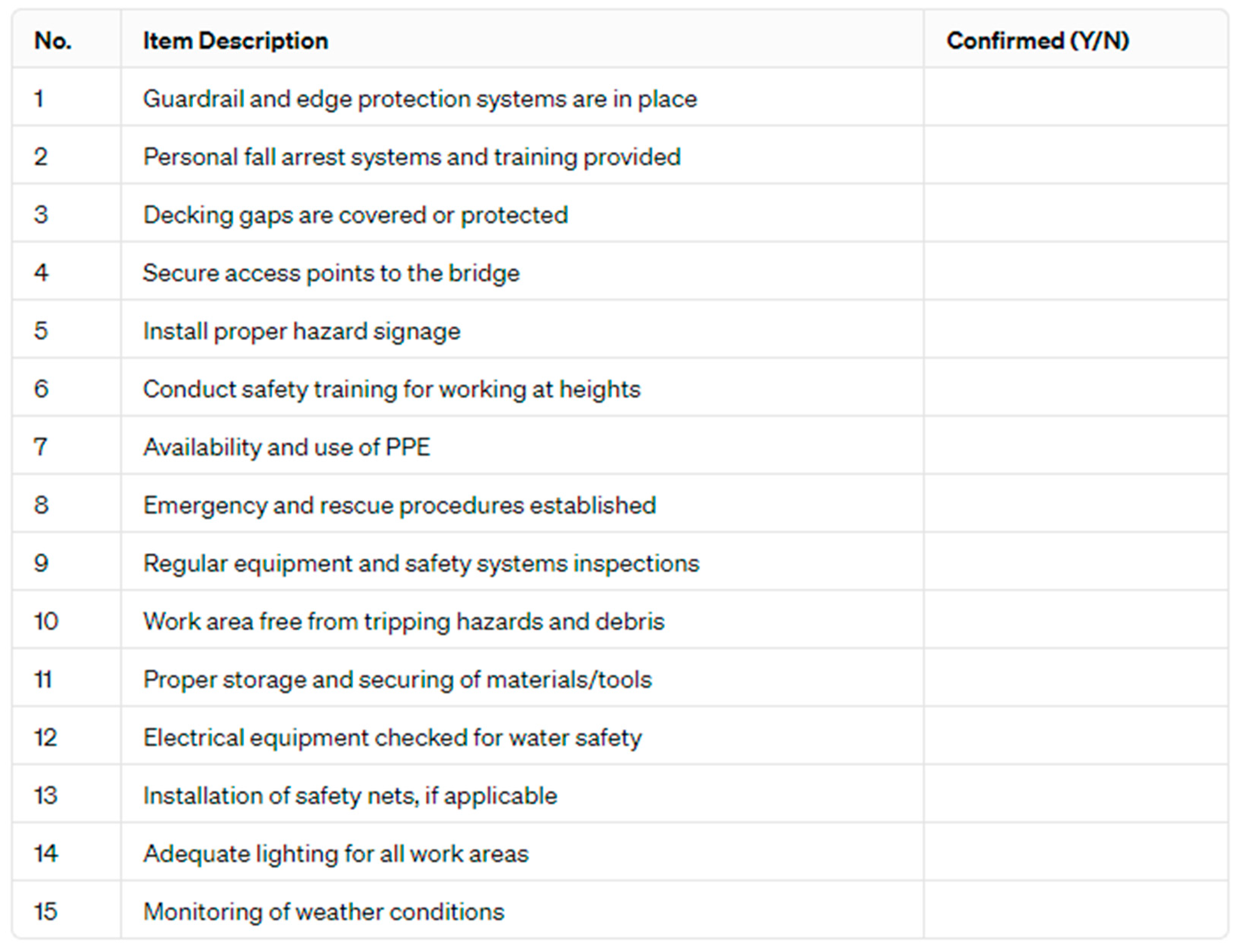Click the Confirmed cell for decking gaps row
This screenshot has height=952, width=1240.
click(x=1075, y=214)
